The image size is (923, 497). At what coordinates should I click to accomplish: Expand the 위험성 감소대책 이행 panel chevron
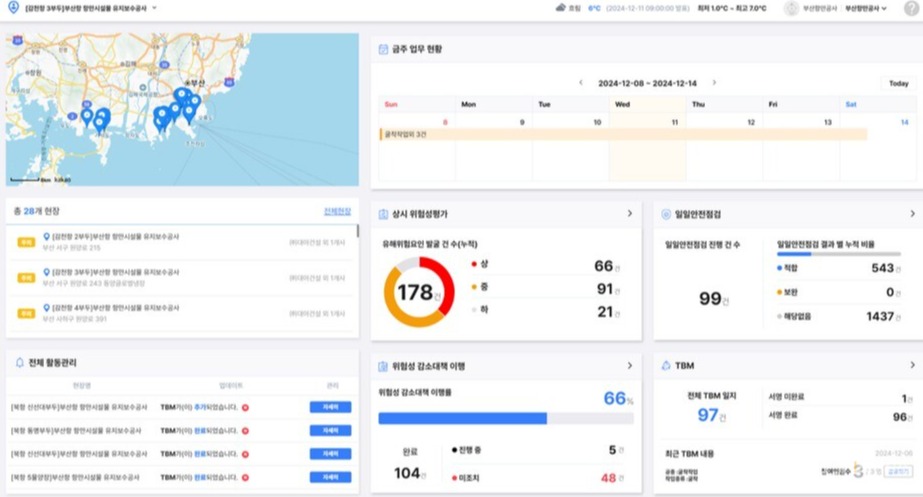coord(630,366)
